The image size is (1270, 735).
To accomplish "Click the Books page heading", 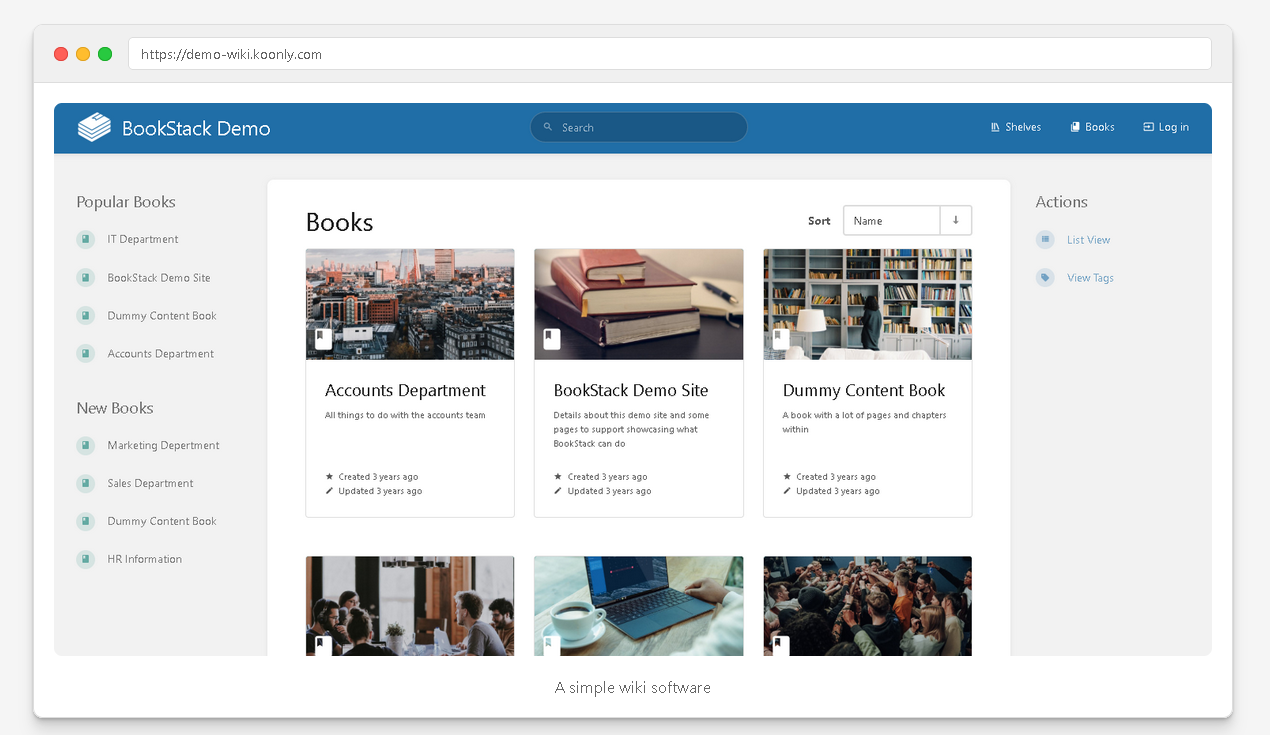I will [339, 222].
